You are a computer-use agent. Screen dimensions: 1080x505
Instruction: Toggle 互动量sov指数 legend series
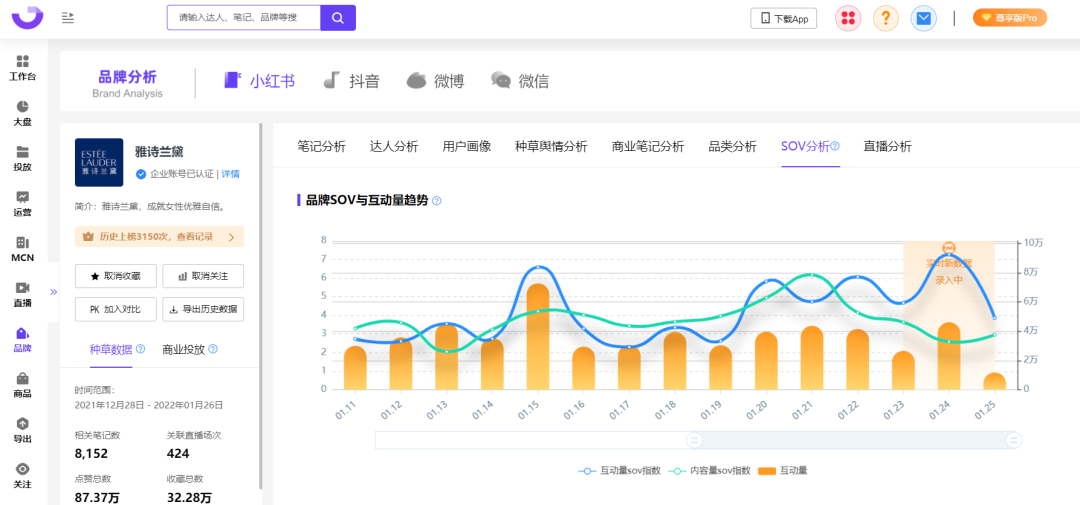tap(620, 471)
